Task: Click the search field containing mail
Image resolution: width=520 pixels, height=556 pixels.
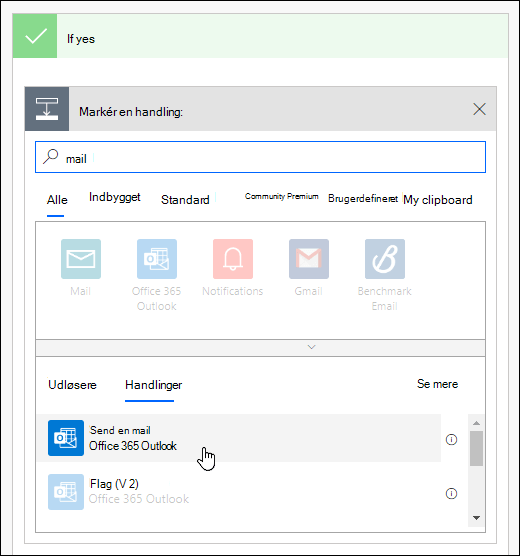Action: (x=260, y=157)
